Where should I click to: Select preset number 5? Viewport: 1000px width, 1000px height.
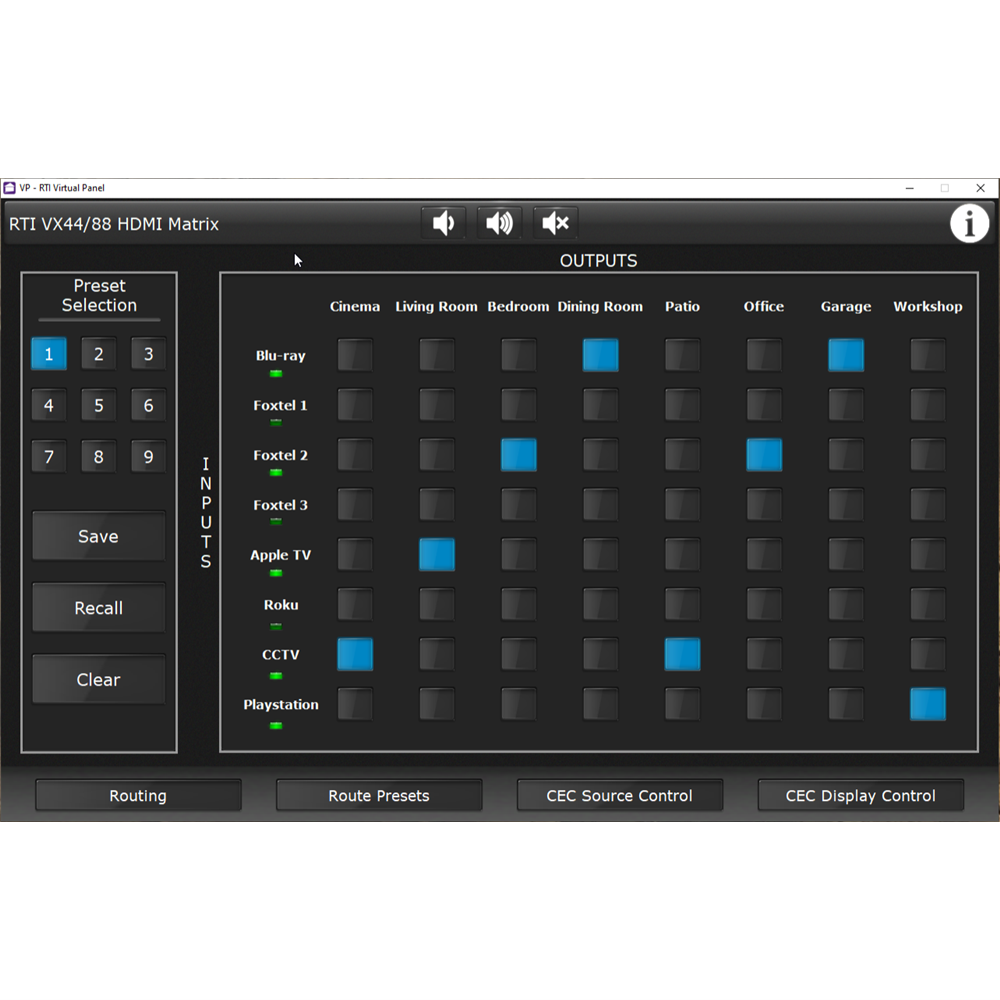click(99, 406)
